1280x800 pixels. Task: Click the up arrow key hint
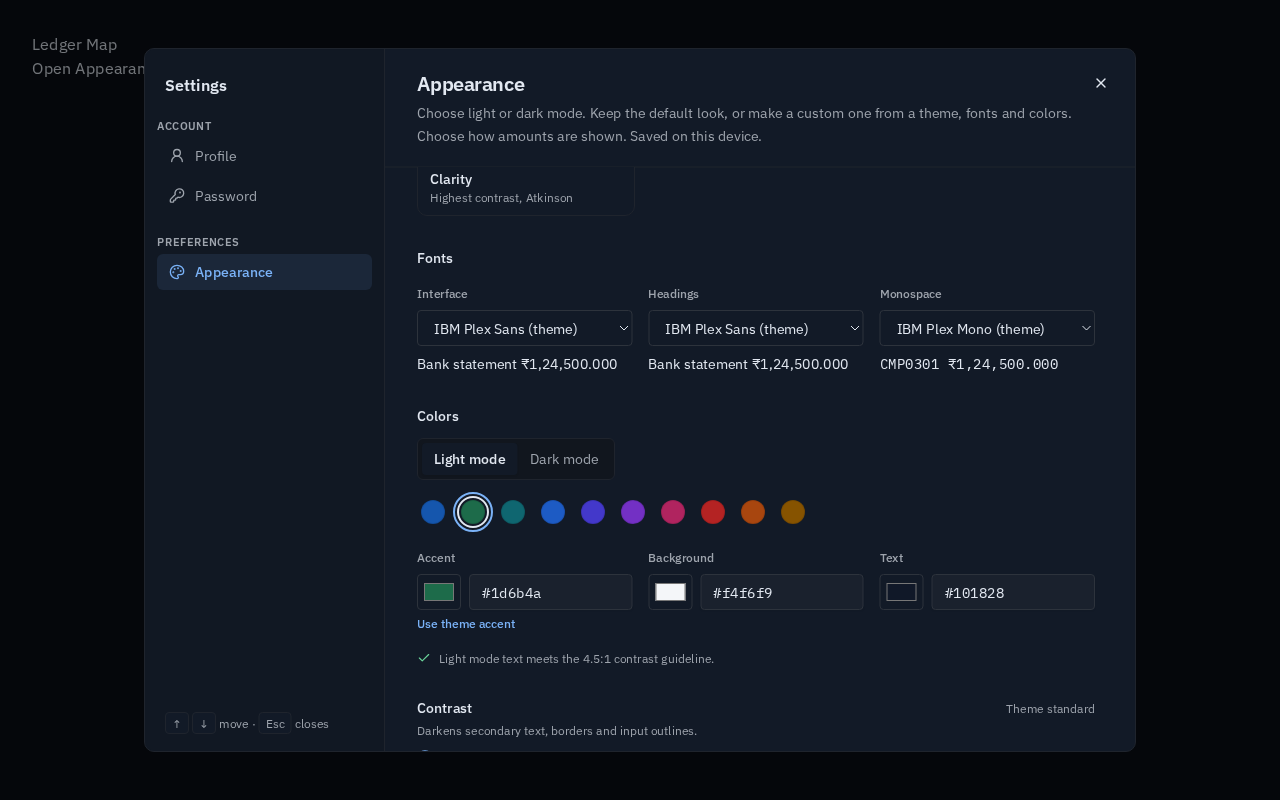coord(177,723)
